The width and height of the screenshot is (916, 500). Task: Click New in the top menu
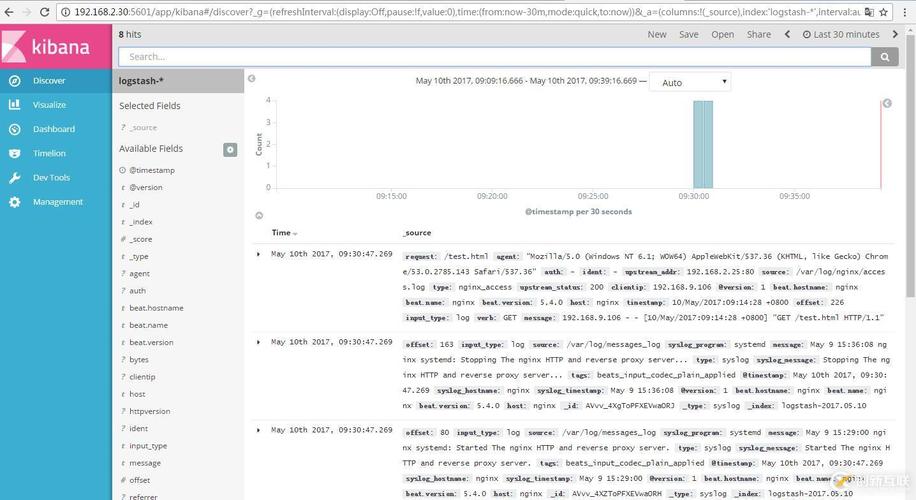pyautogui.click(x=656, y=34)
